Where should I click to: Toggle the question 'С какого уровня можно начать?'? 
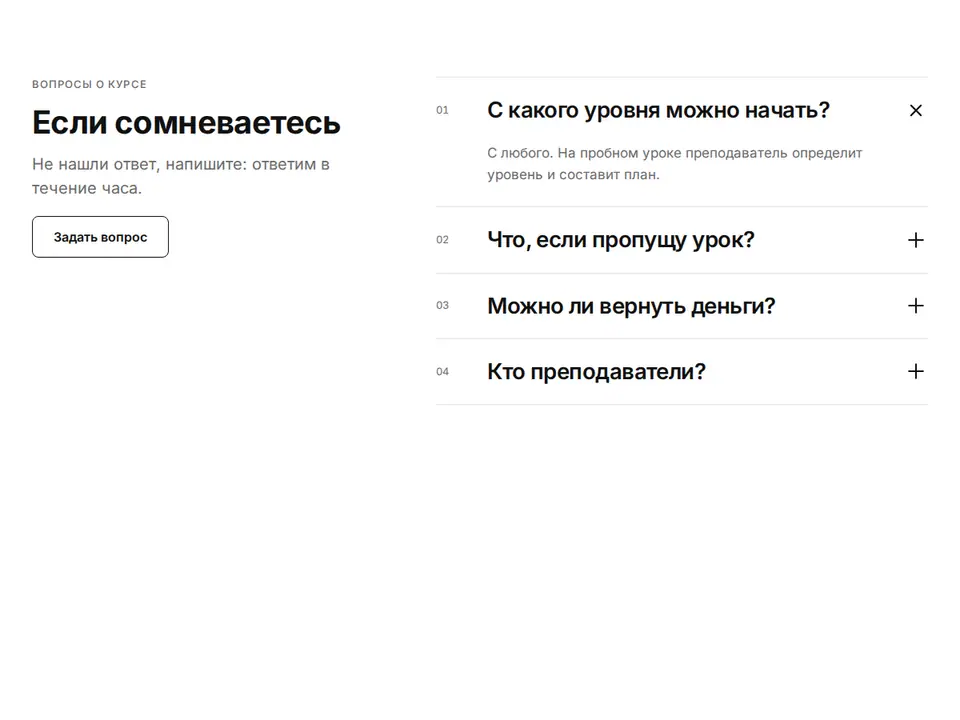click(658, 110)
